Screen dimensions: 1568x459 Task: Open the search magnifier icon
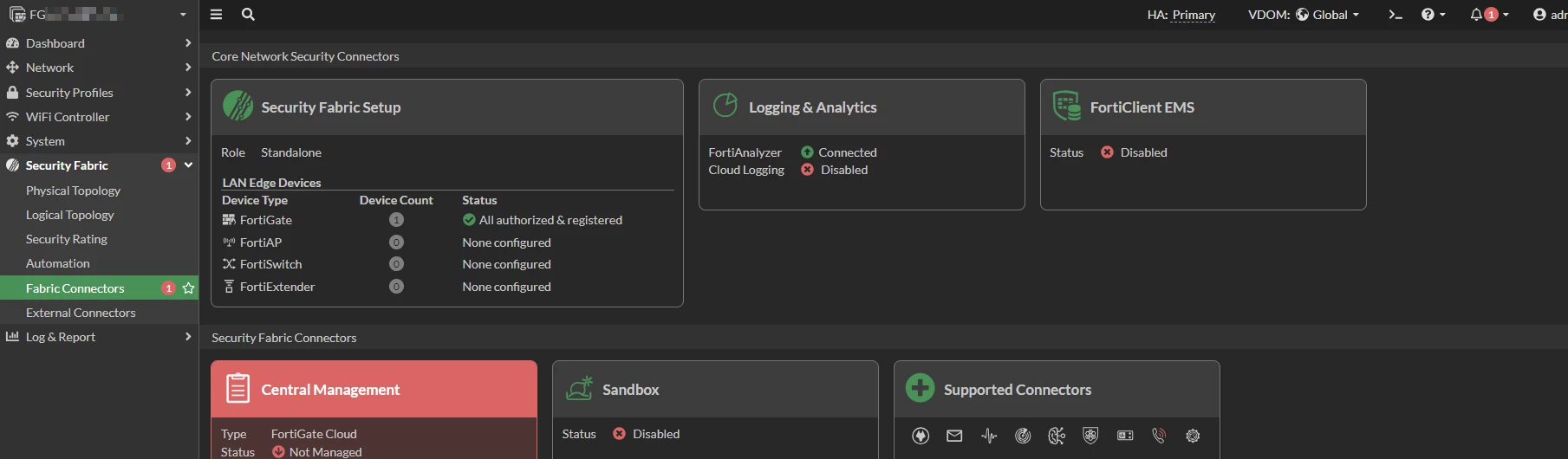click(248, 15)
